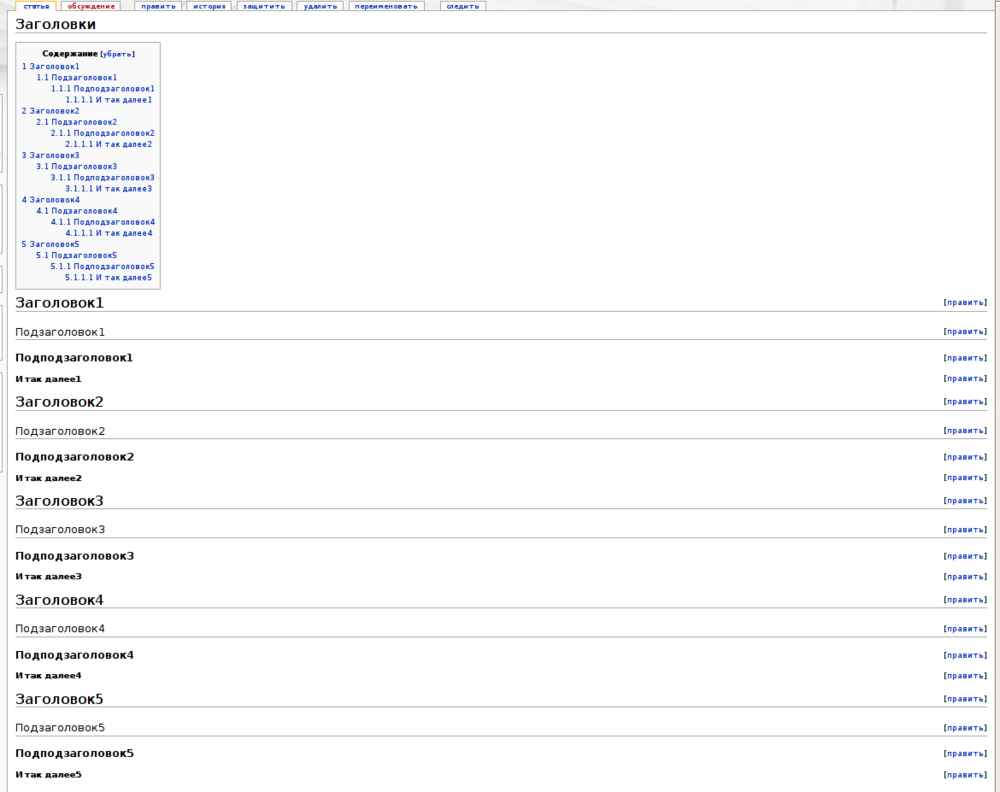The image size is (1000, 792).
Task: Select the "удалить" tab
Action: click(320, 6)
